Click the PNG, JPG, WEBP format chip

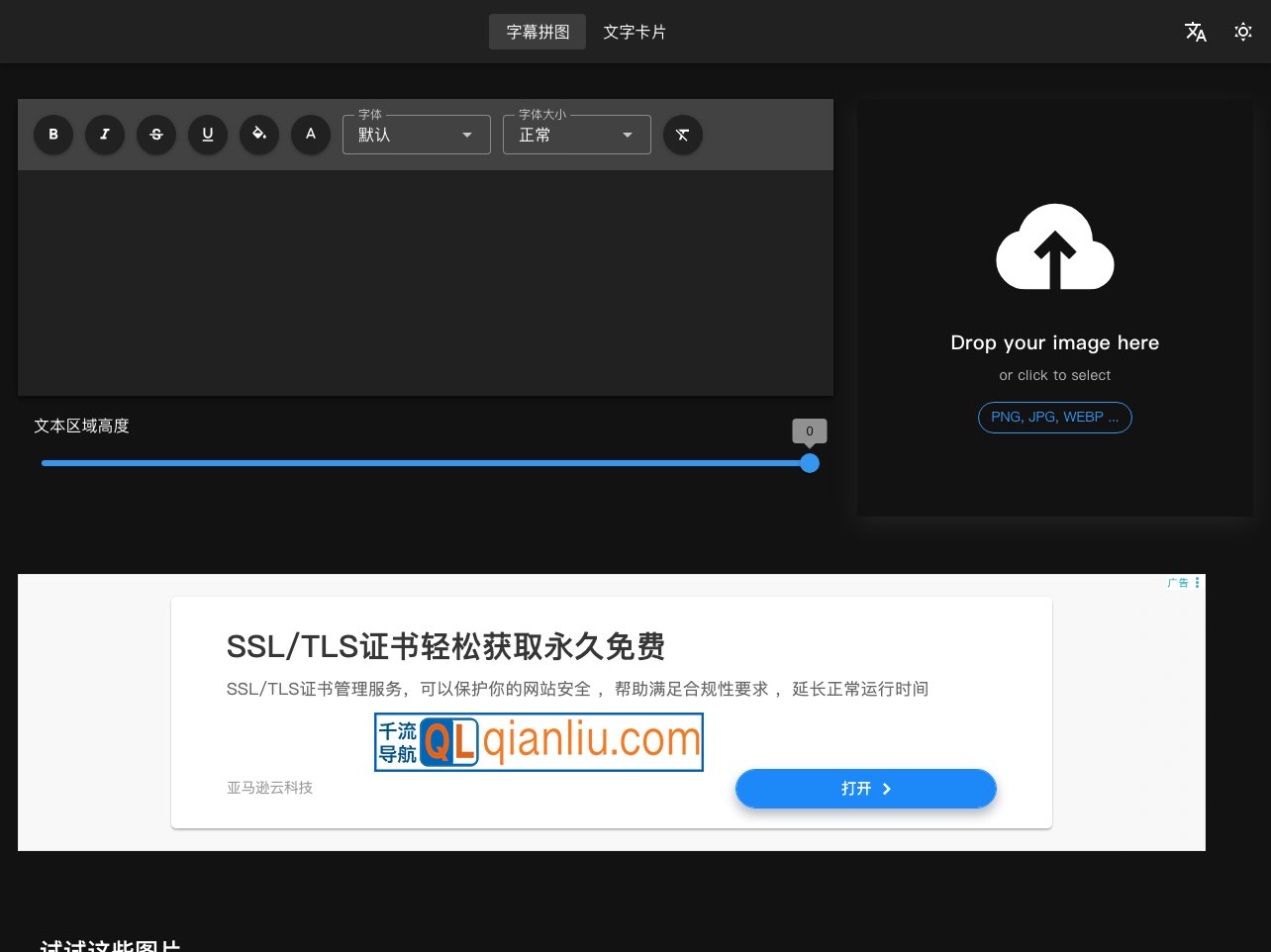[1055, 417]
